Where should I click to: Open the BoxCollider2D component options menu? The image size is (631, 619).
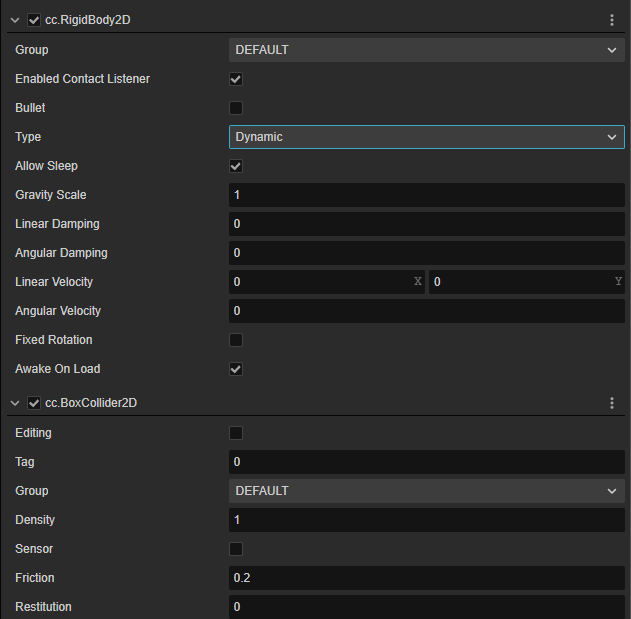point(612,403)
